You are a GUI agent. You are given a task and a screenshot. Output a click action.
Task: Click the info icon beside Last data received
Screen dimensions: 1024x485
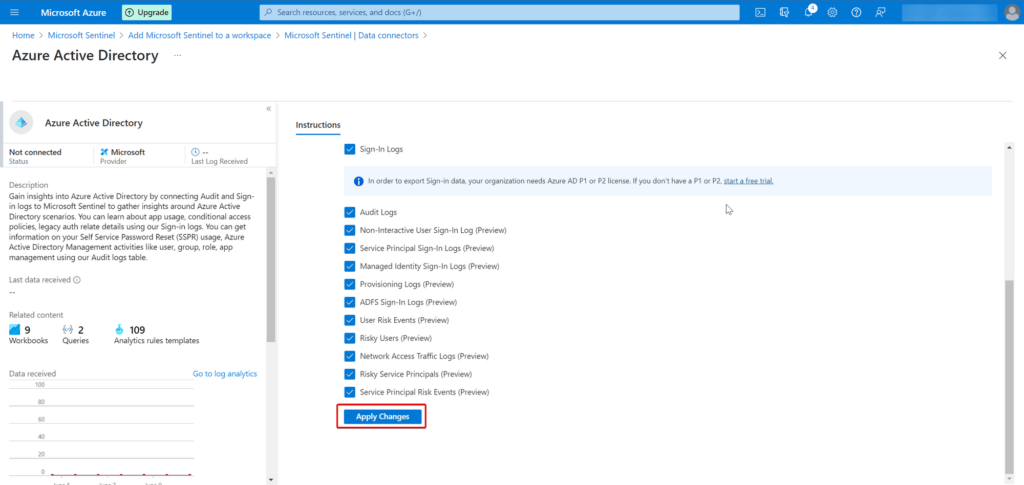pyautogui.click(x=77, y=280)
